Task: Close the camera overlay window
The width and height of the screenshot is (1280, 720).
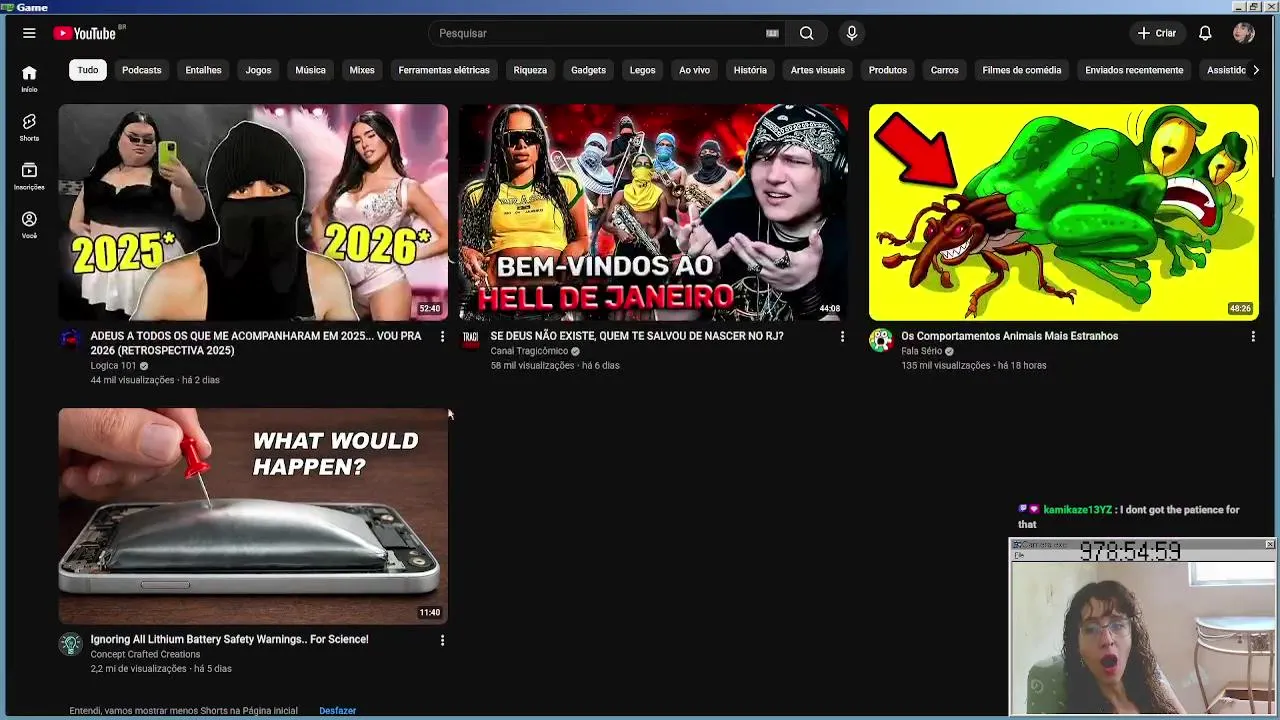Action: coord(1269,544)
